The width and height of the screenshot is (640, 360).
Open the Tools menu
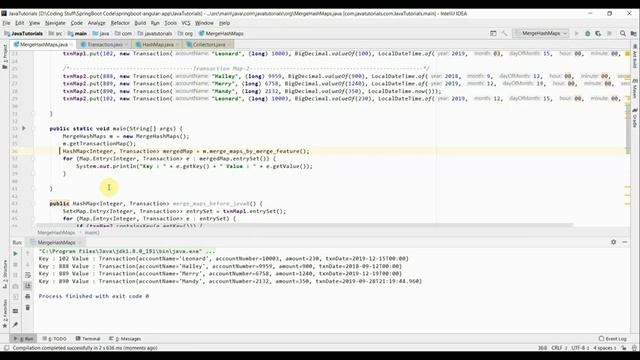(x=171, y=23)
